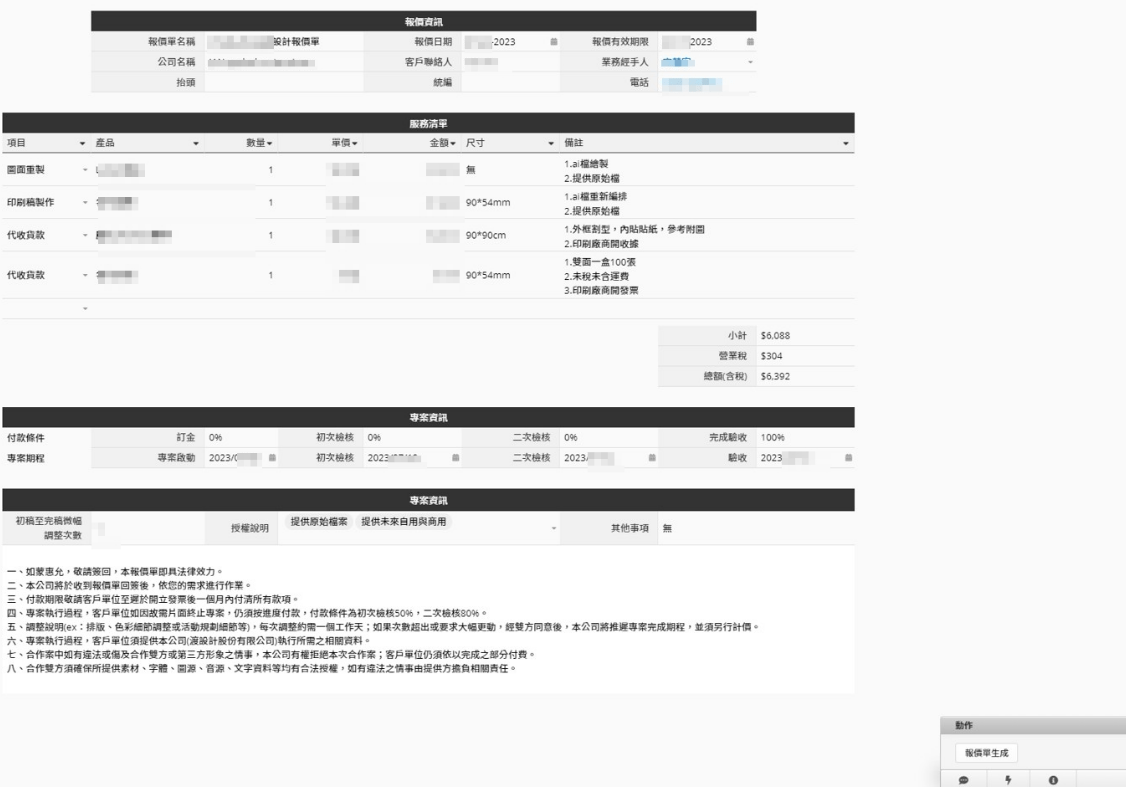Viewport: 1126px width, 787px height.
Task: Open calendar icon for 初次檢核 date
Action: [x=455, y=457]
